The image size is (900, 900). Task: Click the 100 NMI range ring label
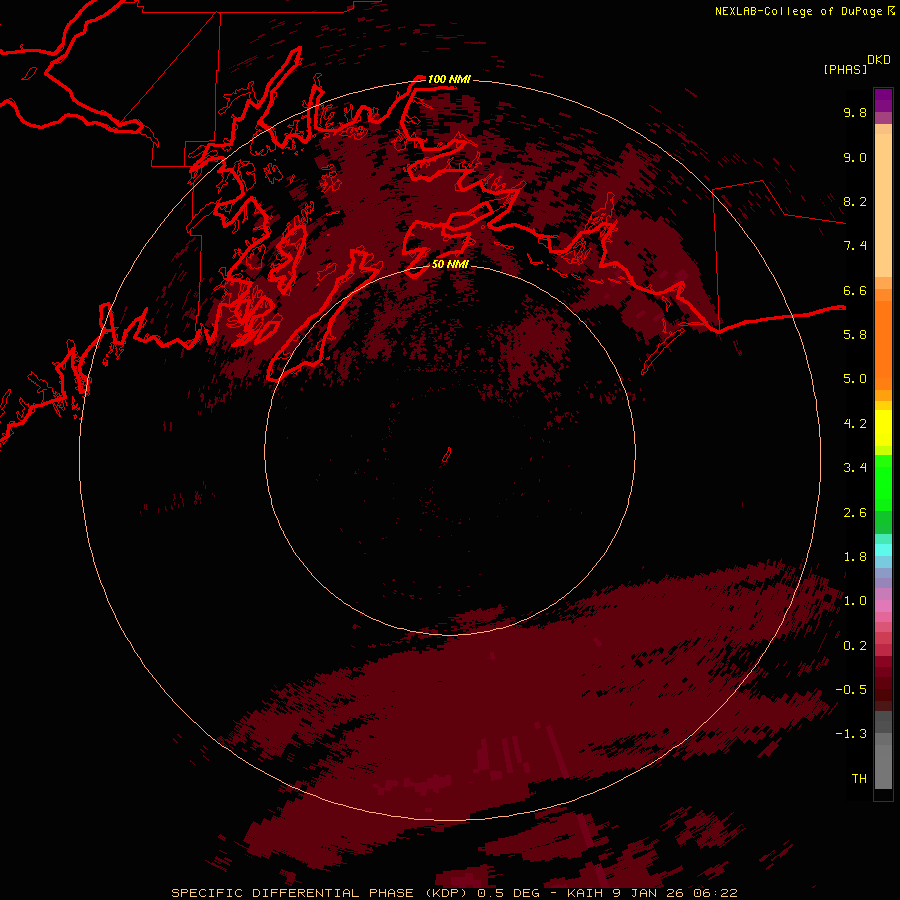[449, 79]
